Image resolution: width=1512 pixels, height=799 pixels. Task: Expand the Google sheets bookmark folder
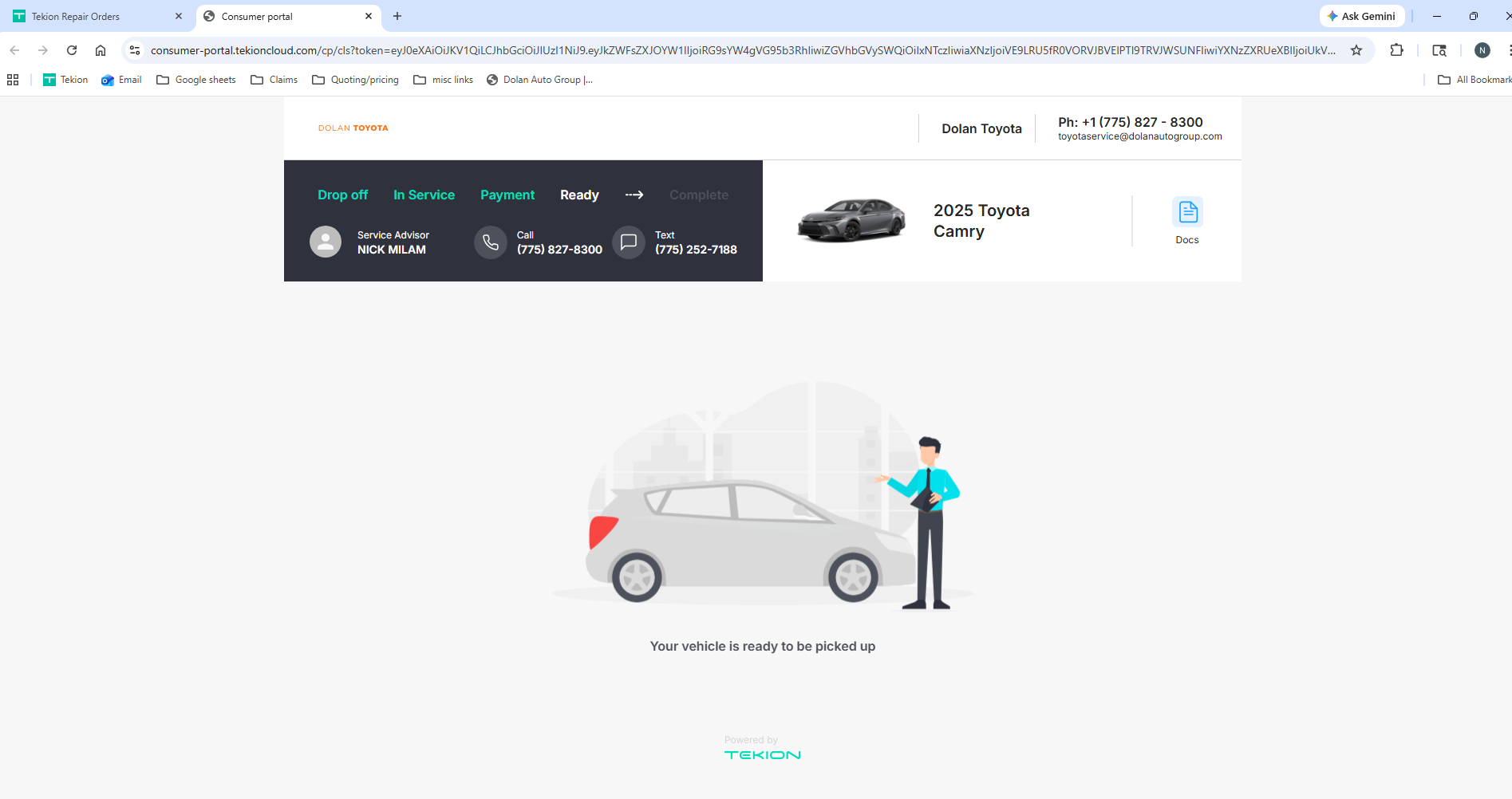point(196,80)
